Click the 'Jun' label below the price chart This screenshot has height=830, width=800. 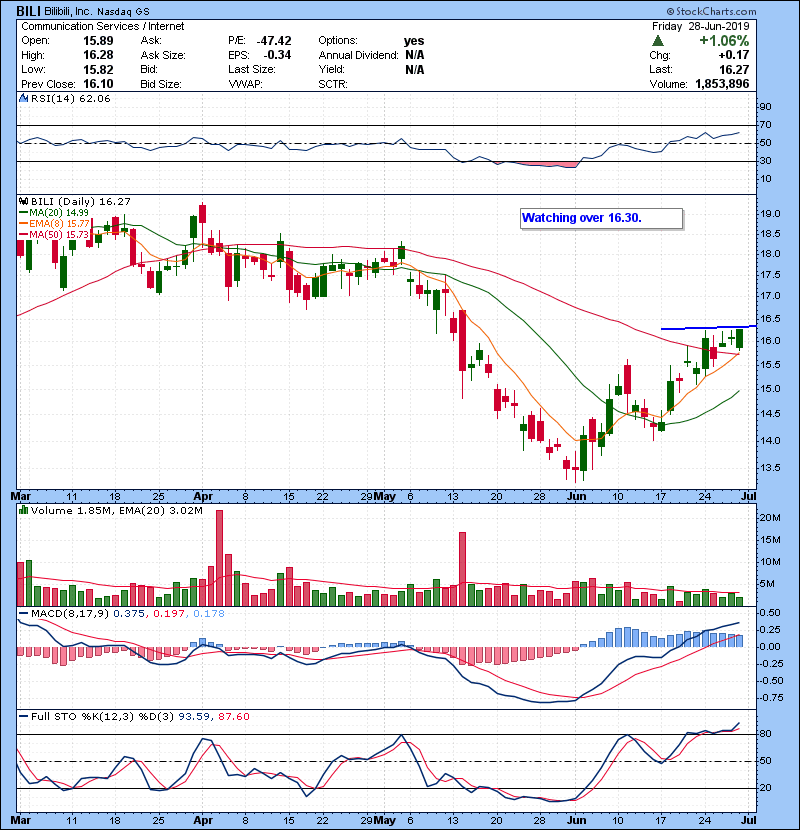click(x=577, y=497)
